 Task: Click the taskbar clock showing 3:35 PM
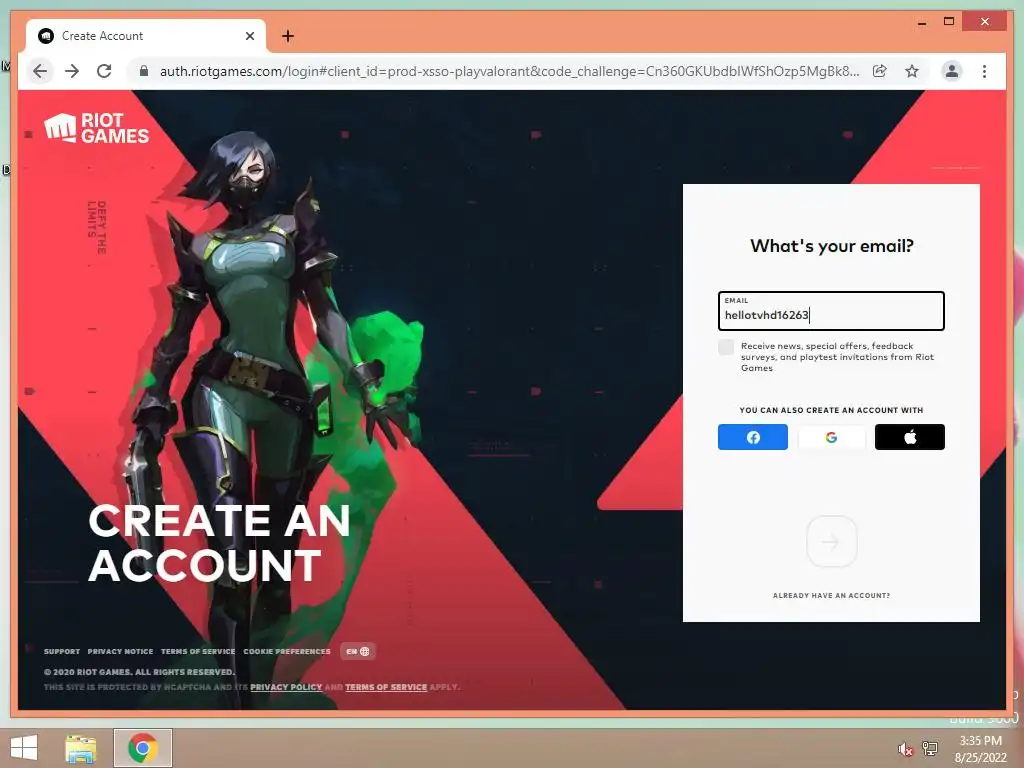coord(980,749)
